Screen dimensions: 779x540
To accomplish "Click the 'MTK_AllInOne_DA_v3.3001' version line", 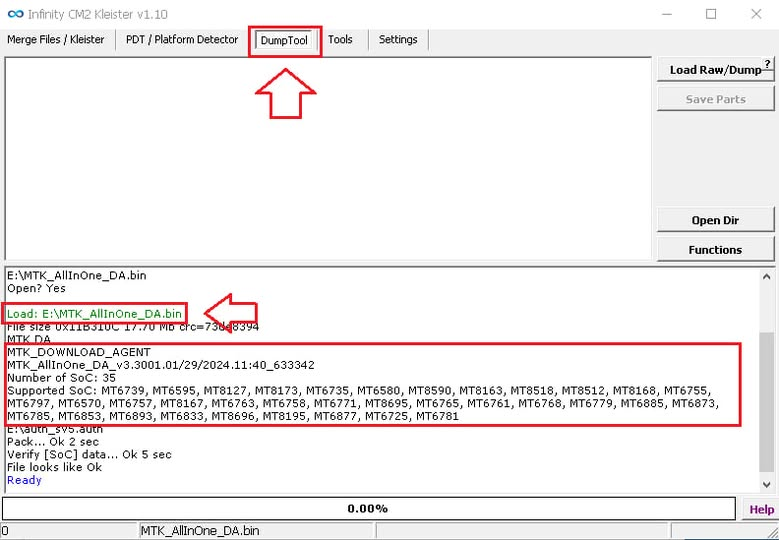I will 160,365.
